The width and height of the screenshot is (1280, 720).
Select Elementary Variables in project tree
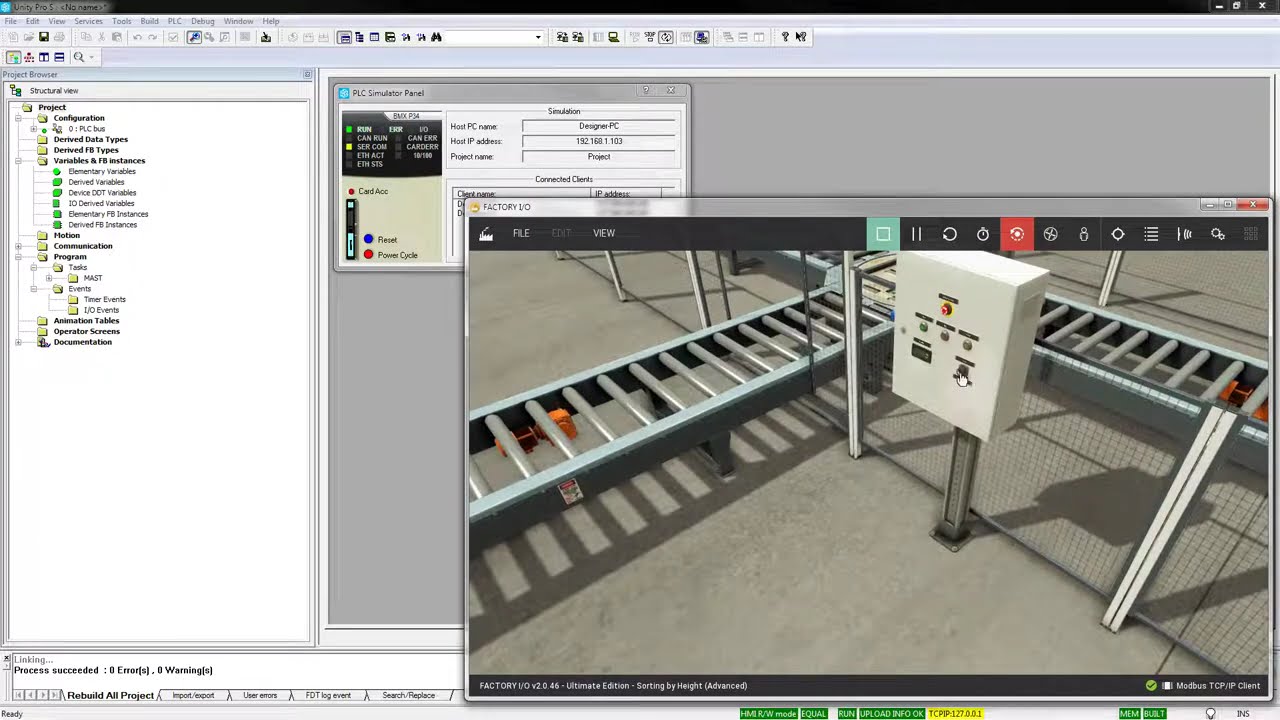tap(101, 171)
